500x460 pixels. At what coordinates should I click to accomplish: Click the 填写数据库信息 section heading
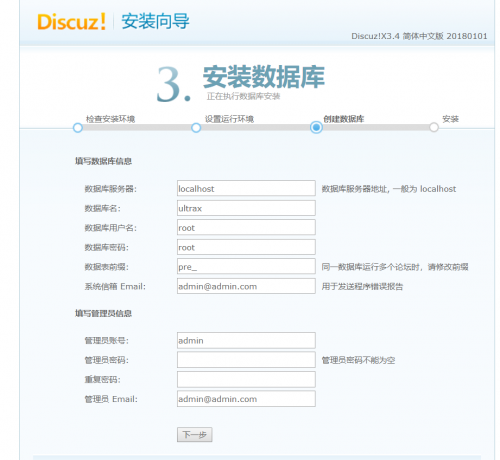coord(103,161)
